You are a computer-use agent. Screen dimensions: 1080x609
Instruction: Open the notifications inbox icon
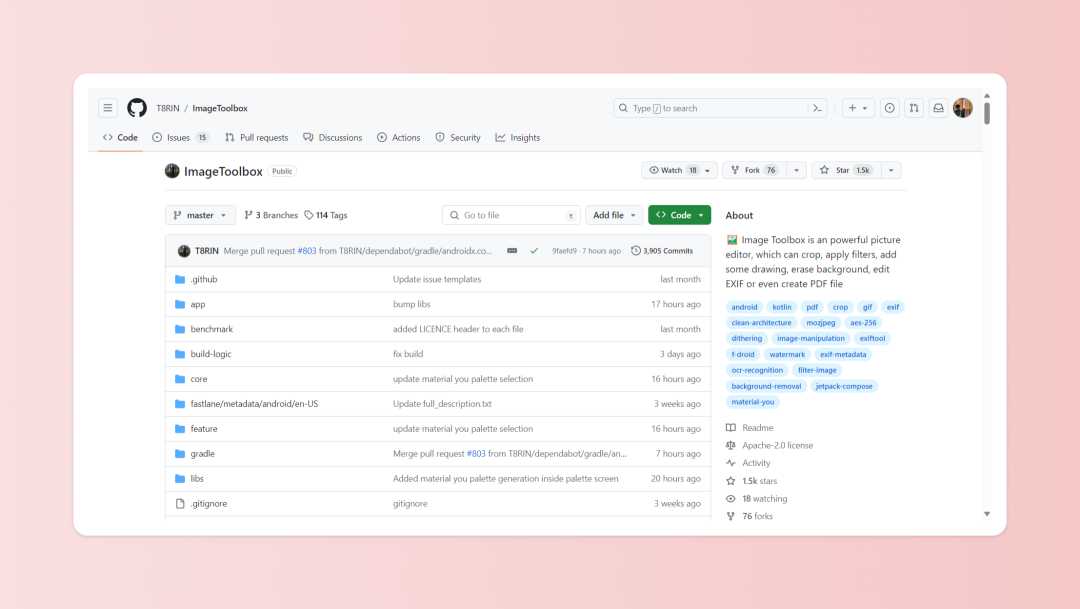click(938, 108)
